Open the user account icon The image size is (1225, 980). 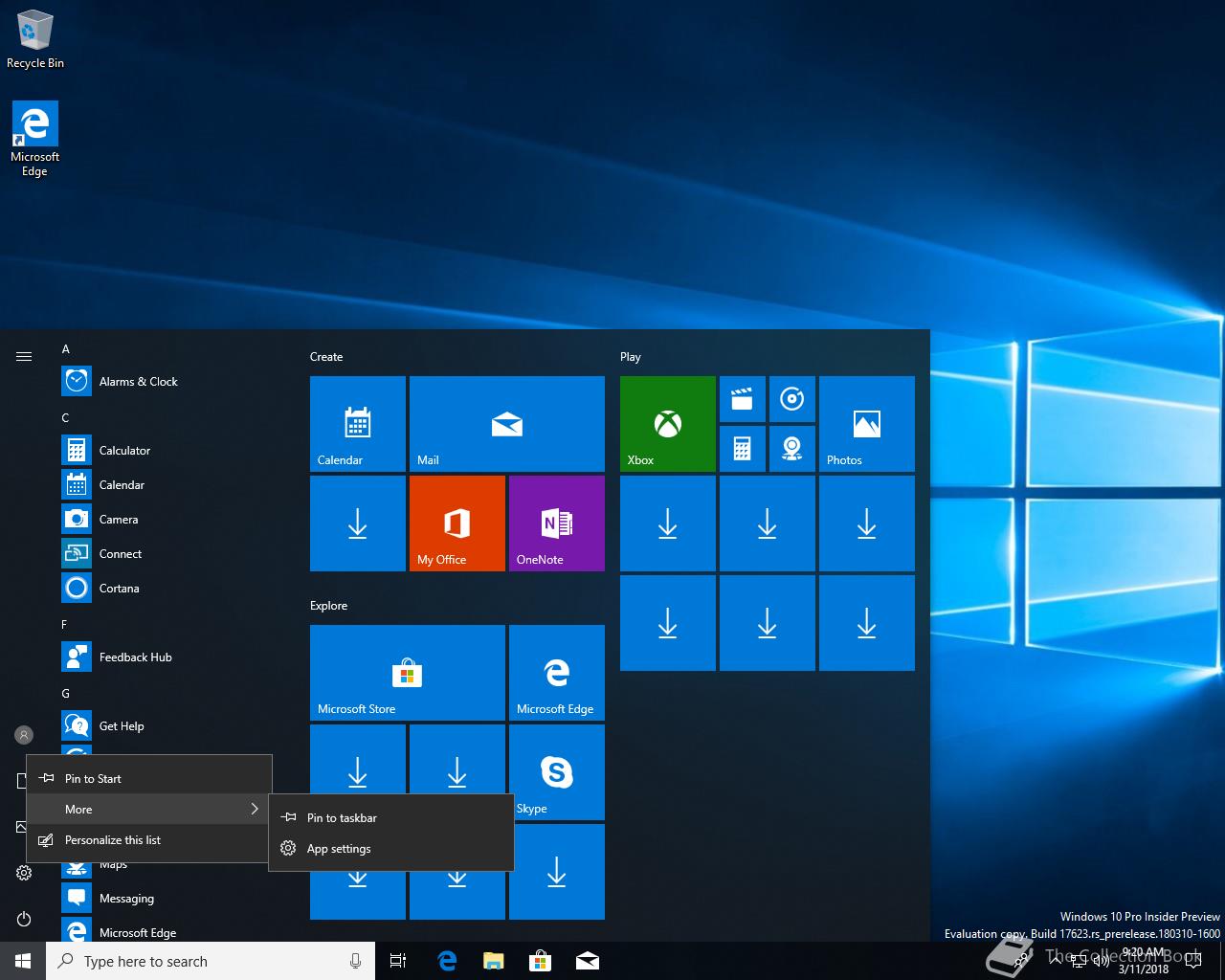pyautogui.click(x=24, y=735)
